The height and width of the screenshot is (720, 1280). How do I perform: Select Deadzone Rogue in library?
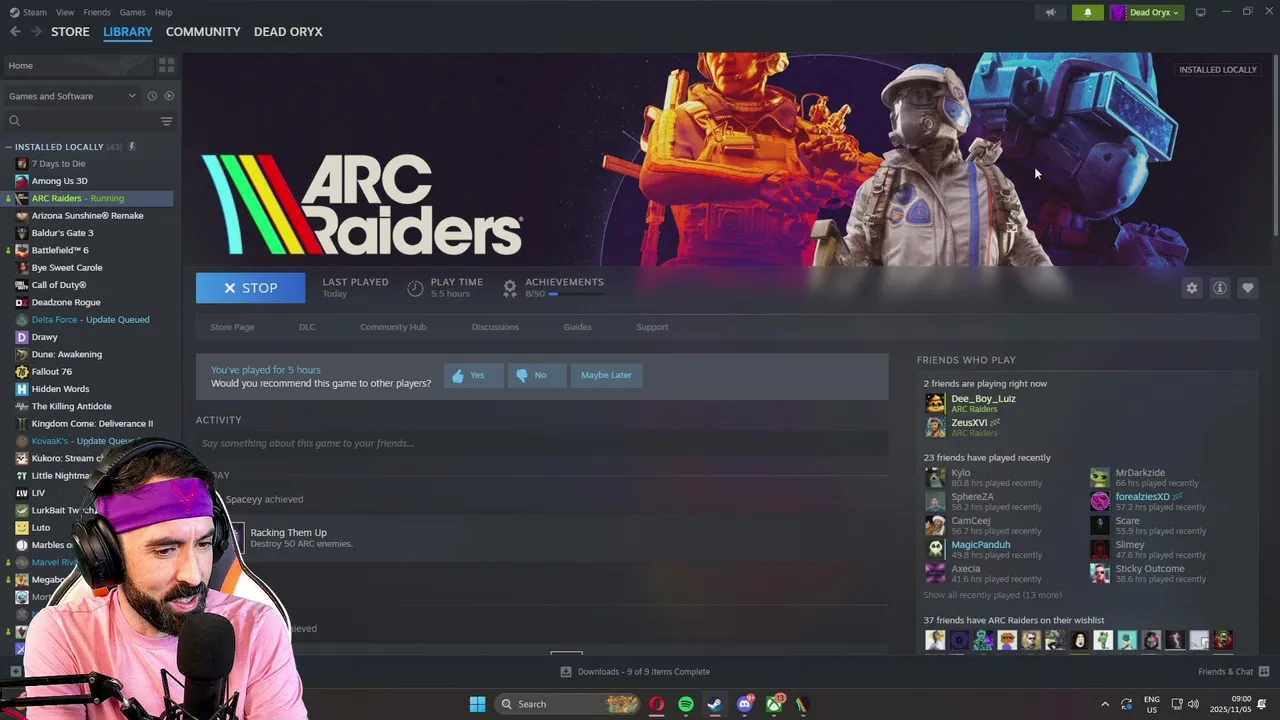(66, 302)
